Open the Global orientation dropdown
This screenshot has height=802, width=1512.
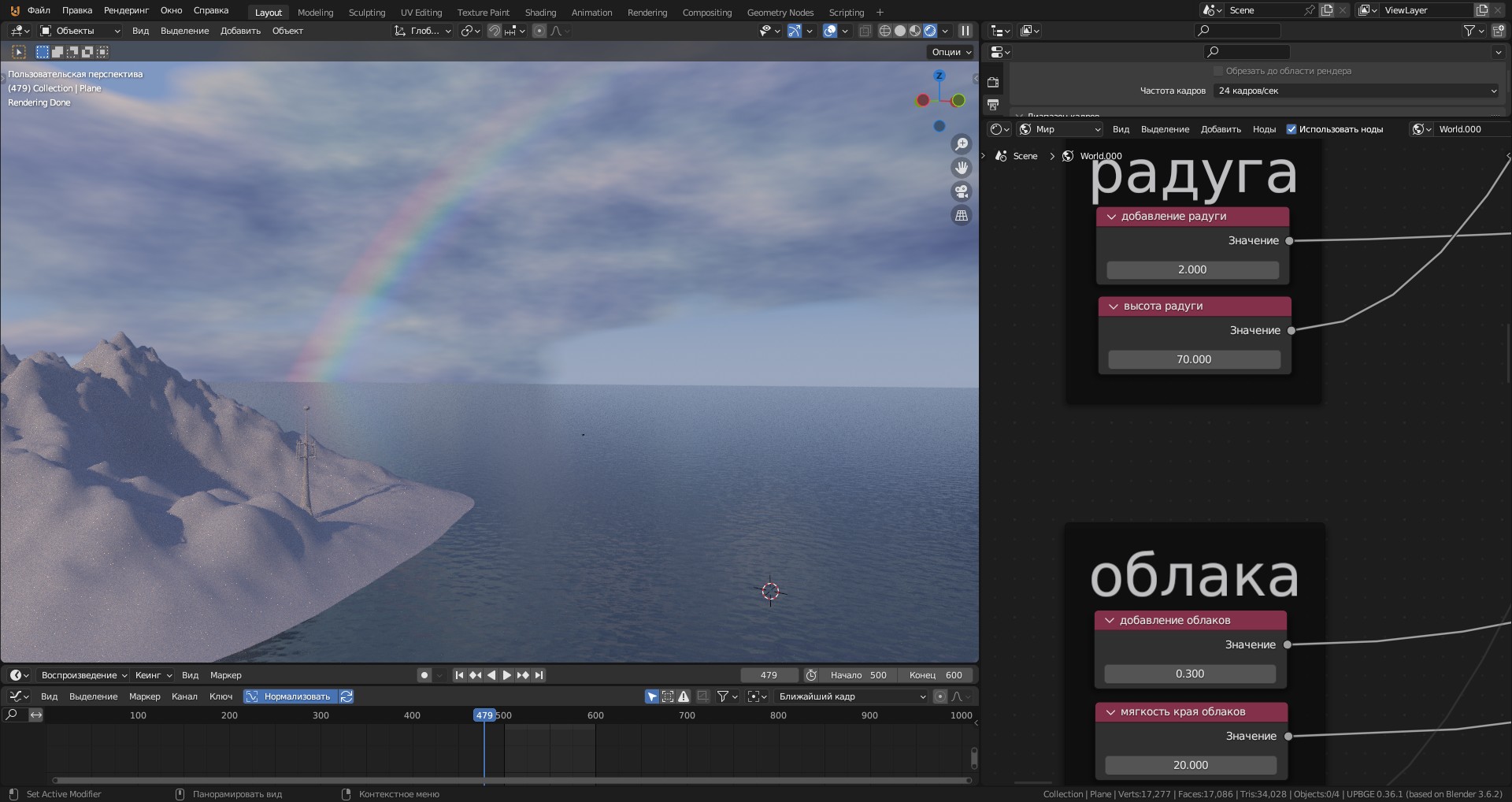[x=423, y=31]
